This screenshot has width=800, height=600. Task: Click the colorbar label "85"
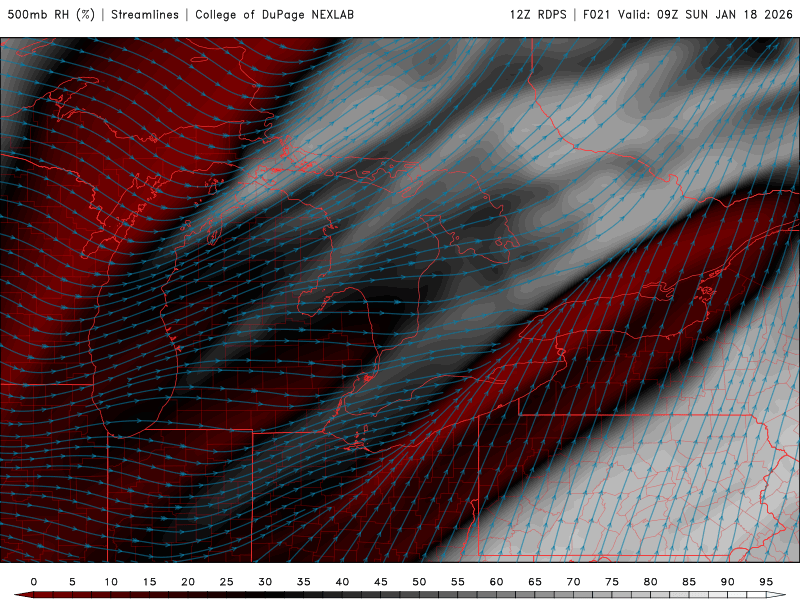[689, 582]
